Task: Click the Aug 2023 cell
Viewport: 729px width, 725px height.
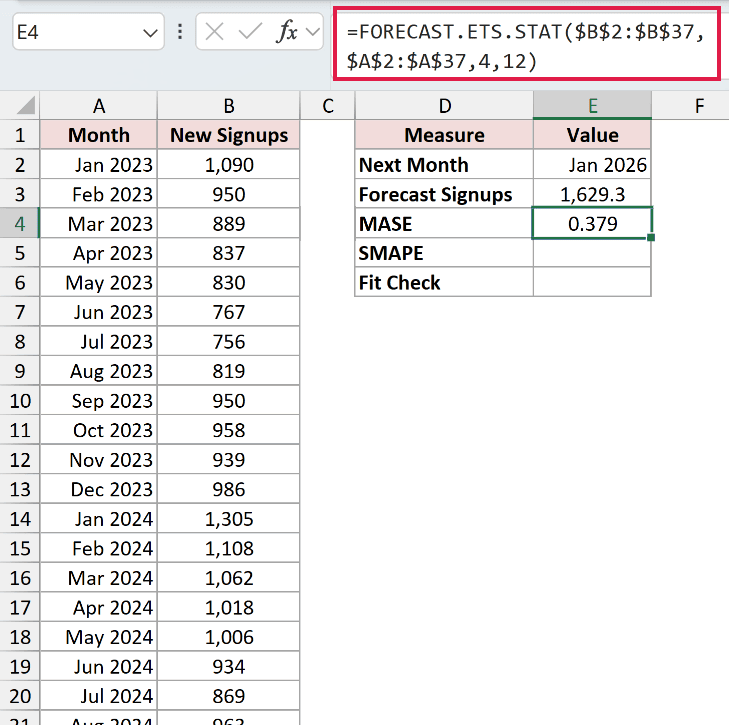Action: pos(99,371)
